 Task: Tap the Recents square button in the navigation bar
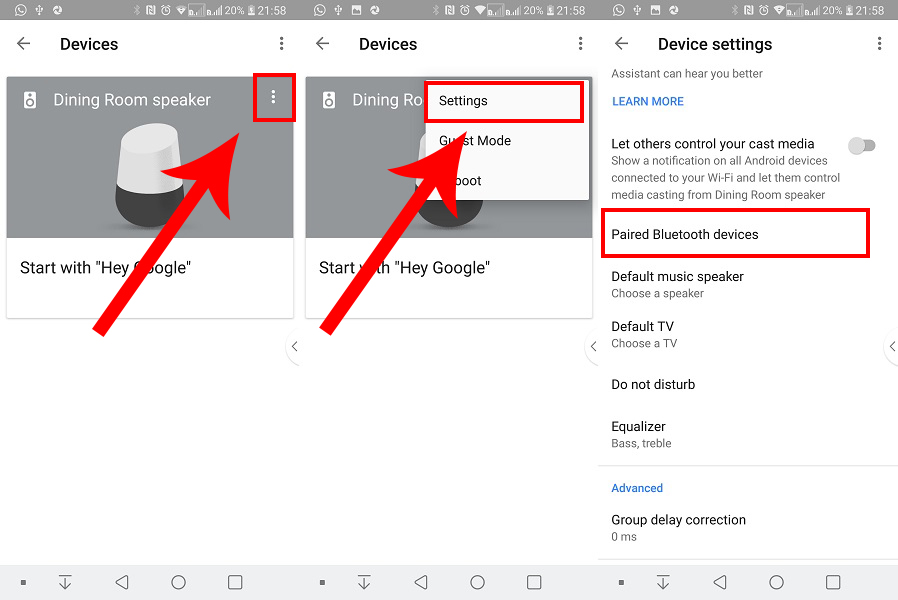pos(234,581)
